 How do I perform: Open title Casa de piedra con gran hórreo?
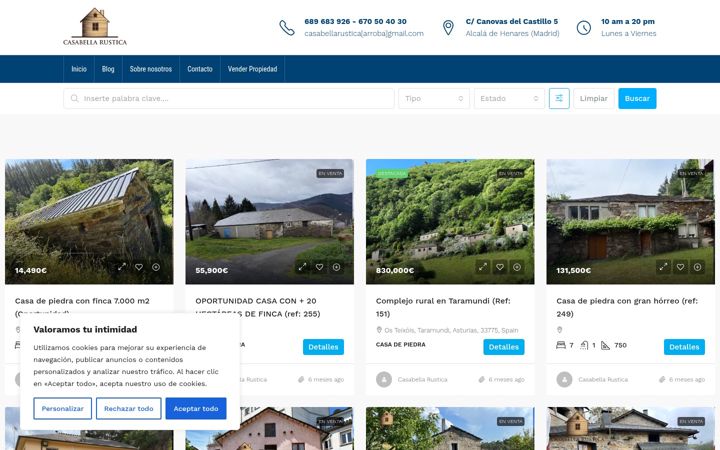627,307
